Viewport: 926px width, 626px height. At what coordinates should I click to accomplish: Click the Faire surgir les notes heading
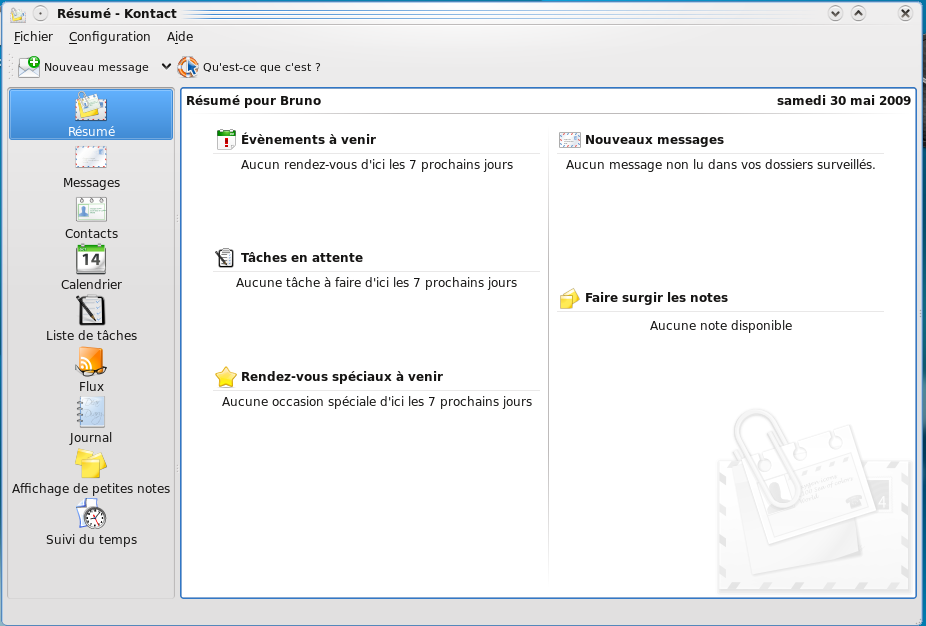click(x=656, y=298)
